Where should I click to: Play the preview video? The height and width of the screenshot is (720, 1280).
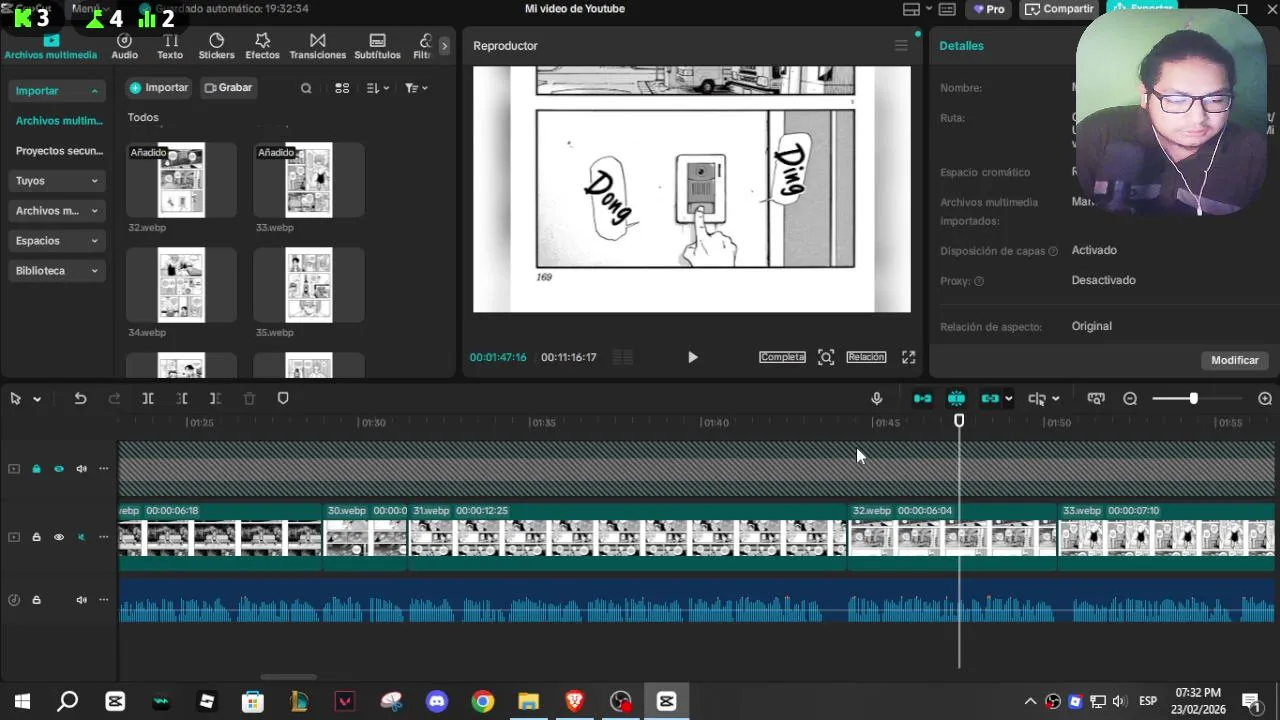(x=692, y=357)
